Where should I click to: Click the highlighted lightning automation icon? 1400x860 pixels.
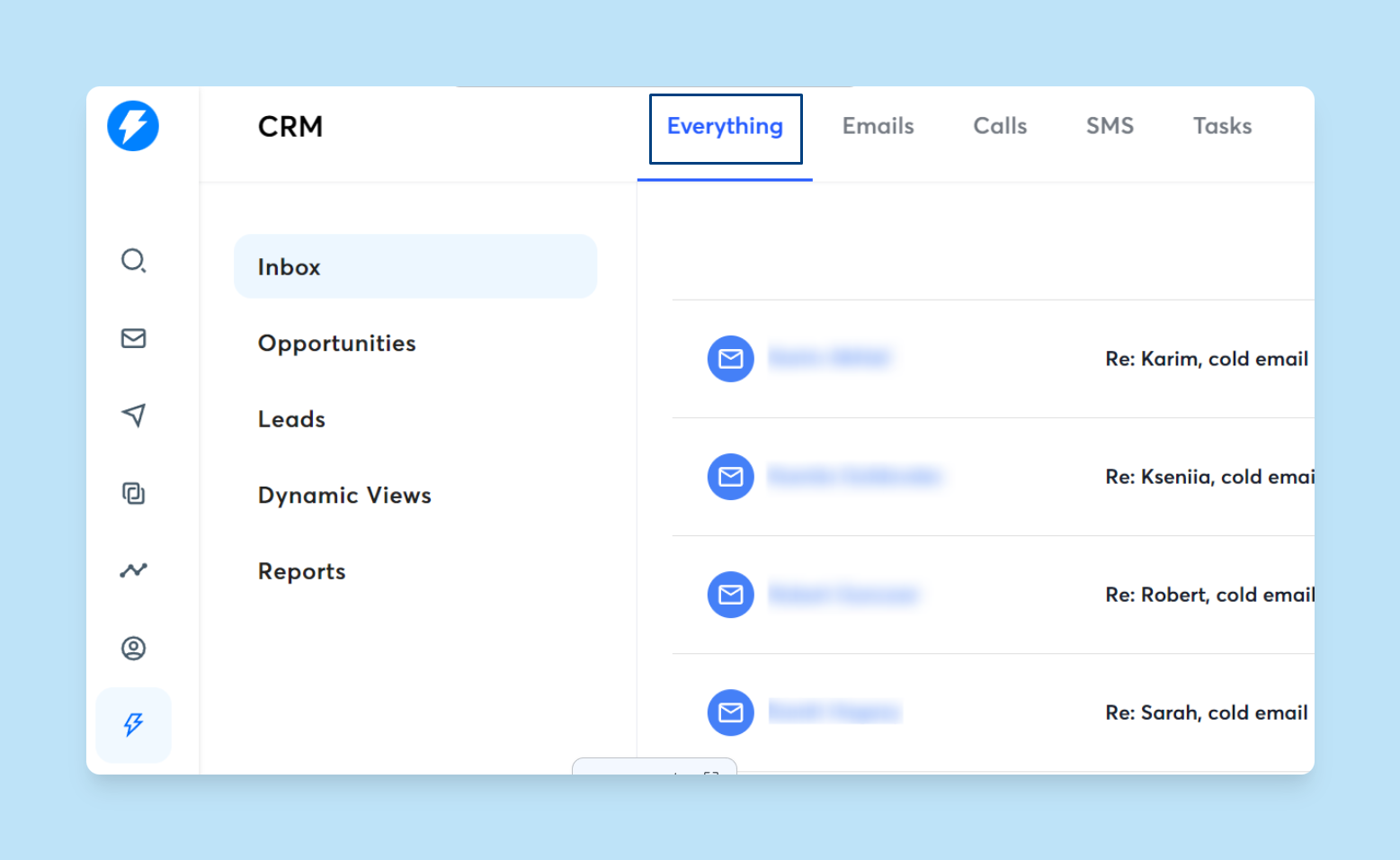click(x=133, y=724)
